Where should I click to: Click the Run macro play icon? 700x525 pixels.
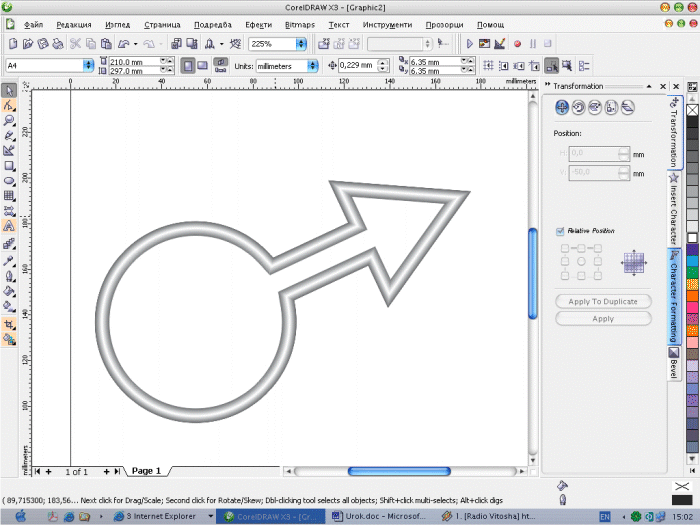[x=470, y=44]
